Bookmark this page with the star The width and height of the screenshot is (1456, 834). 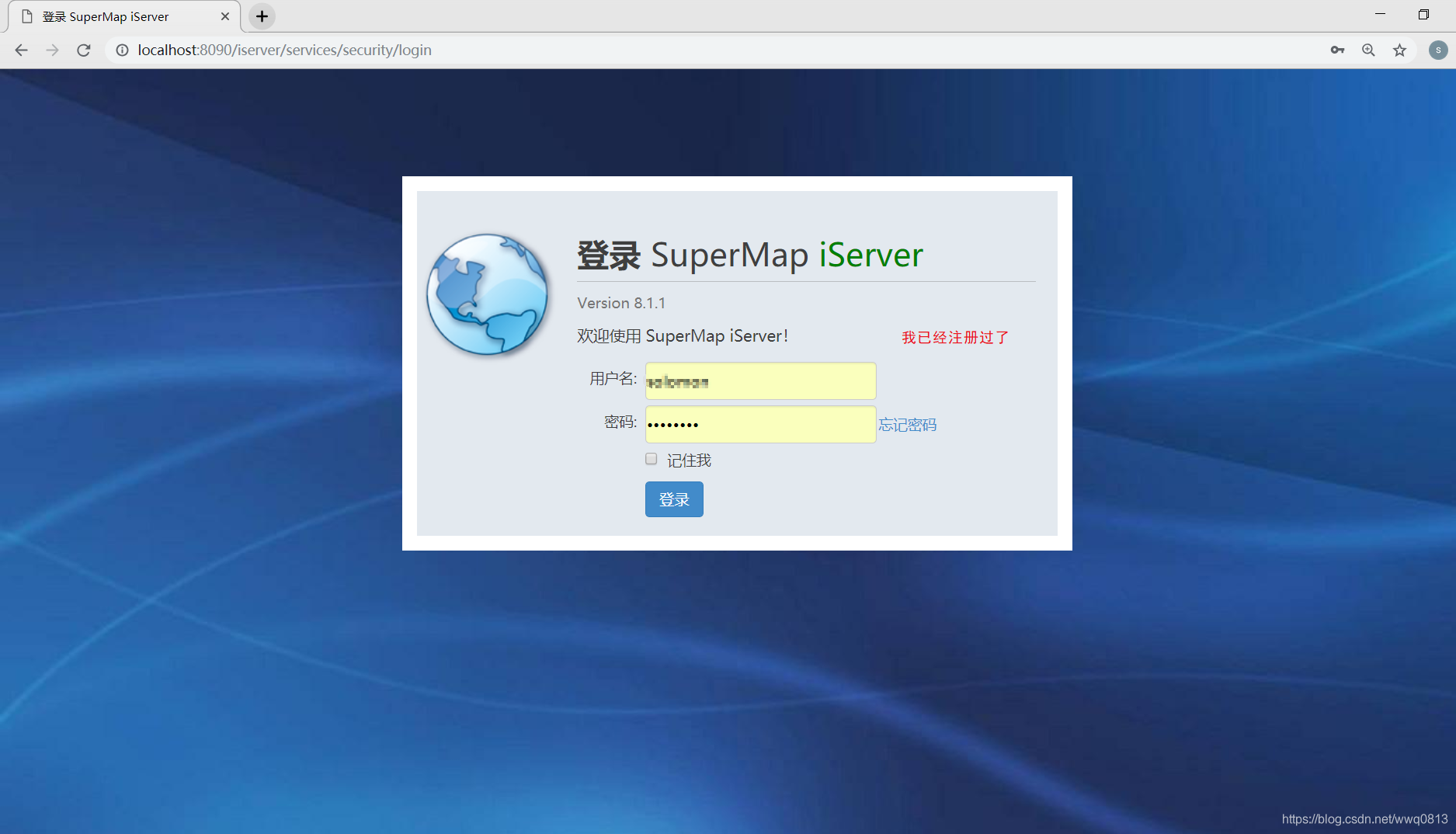pos(1399,50)
